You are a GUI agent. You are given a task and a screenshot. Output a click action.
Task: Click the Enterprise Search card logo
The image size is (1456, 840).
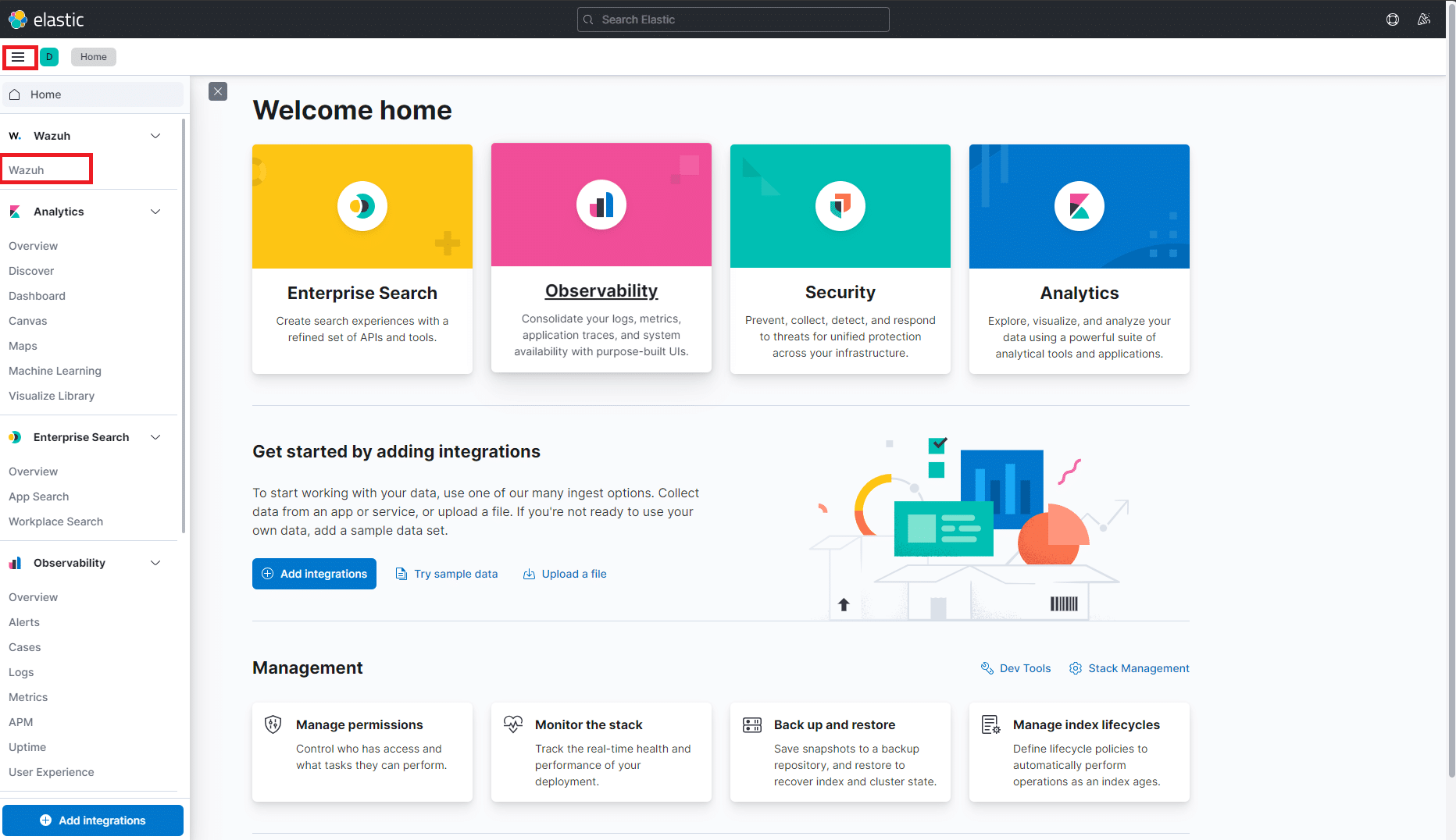click(362, 206)
